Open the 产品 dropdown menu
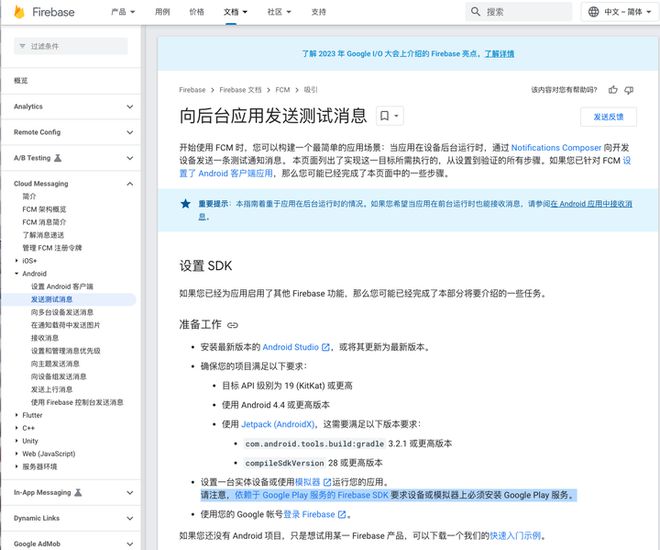This screenshot has width=660, height=550. point(123,12)
